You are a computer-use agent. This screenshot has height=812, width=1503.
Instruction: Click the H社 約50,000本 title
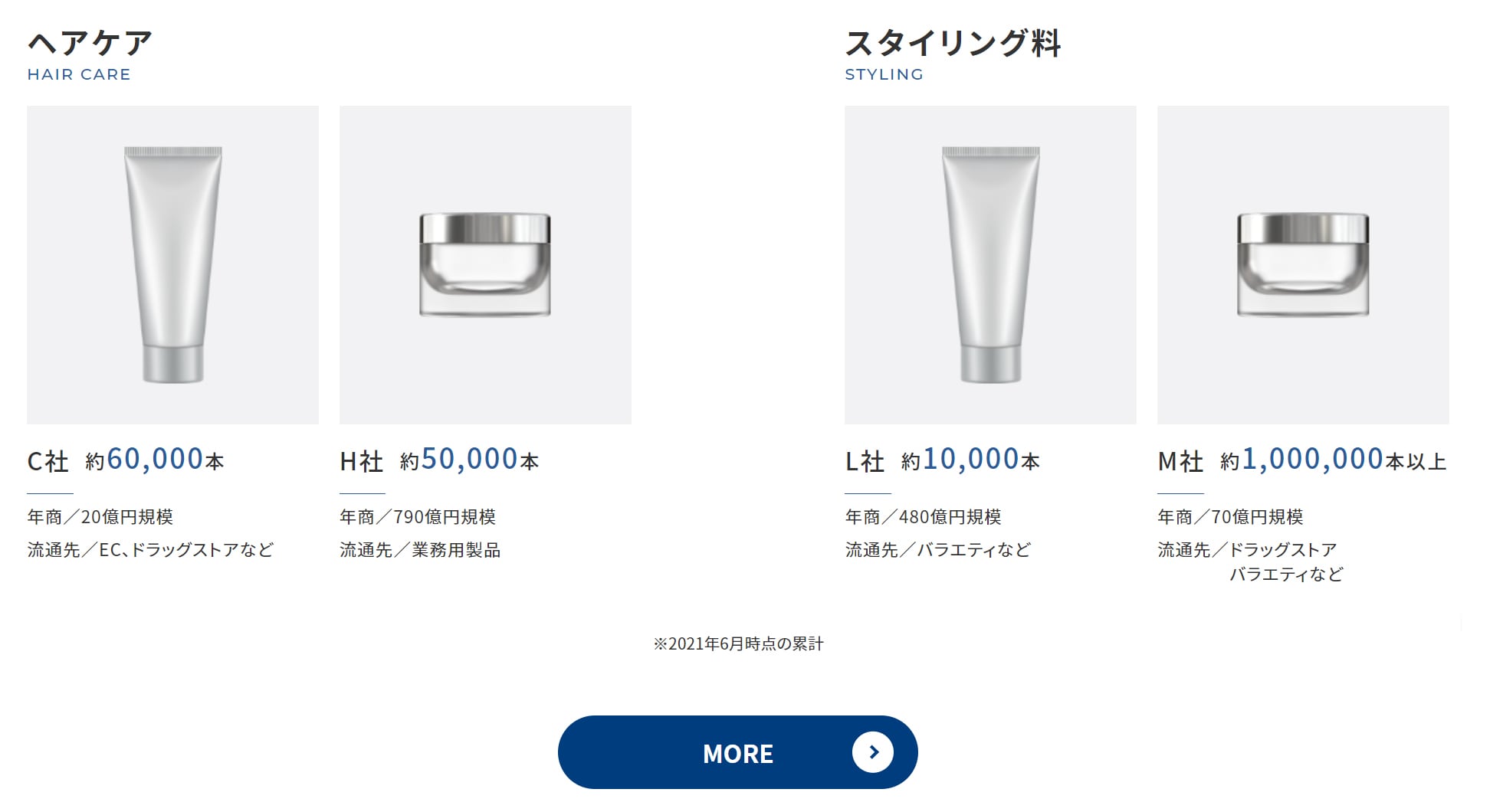click(439, 460)
